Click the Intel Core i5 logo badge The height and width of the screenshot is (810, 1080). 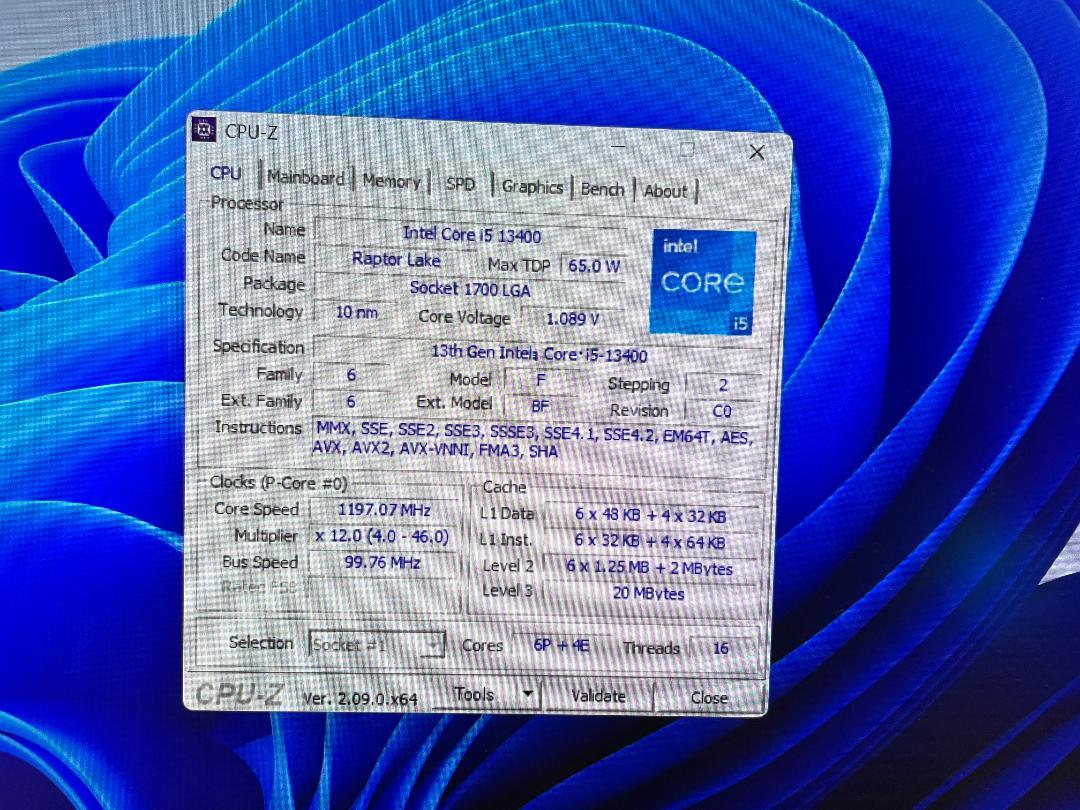(x=703, y=282)
